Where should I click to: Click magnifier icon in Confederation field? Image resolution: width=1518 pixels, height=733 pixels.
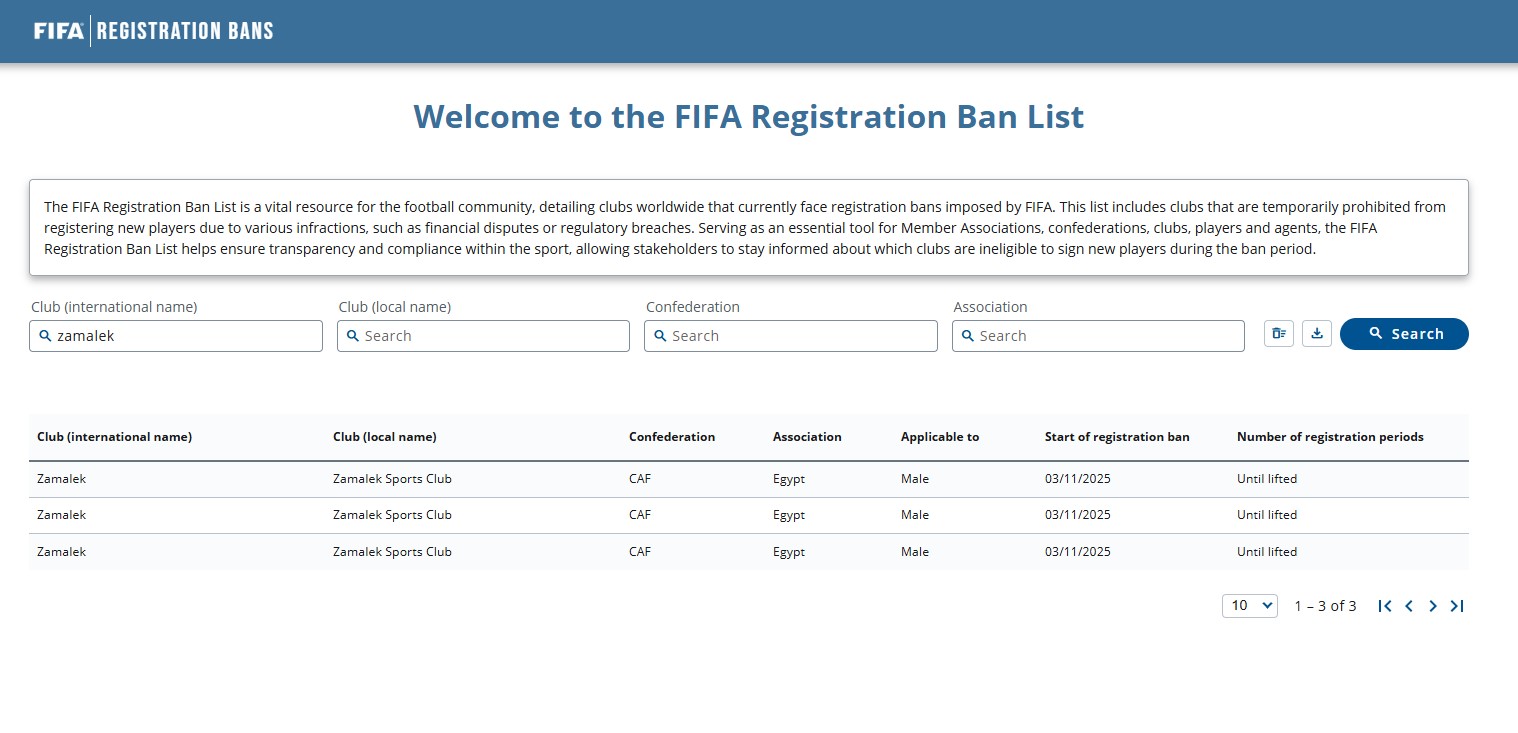(660, 336)
